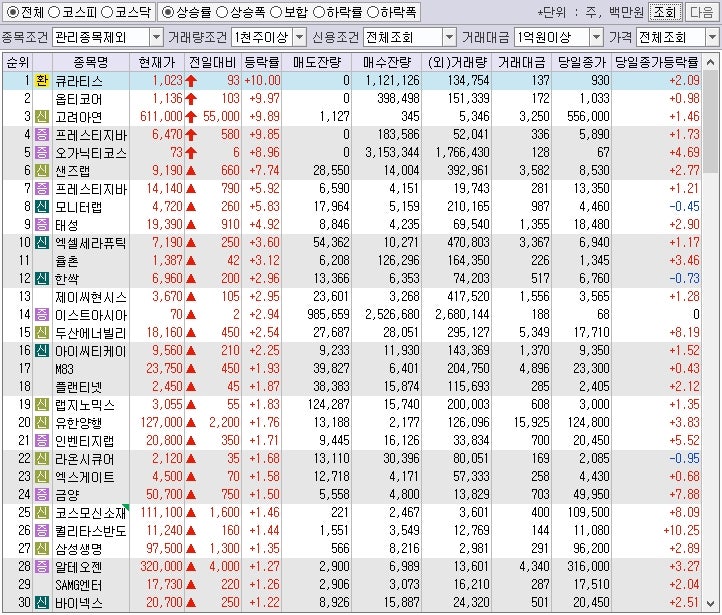This screenshot has width=722, height=615.
Task: Open the 종목조건 관리종목제외 dropdown
Action: pyautogui.click(x=157, y=37)
